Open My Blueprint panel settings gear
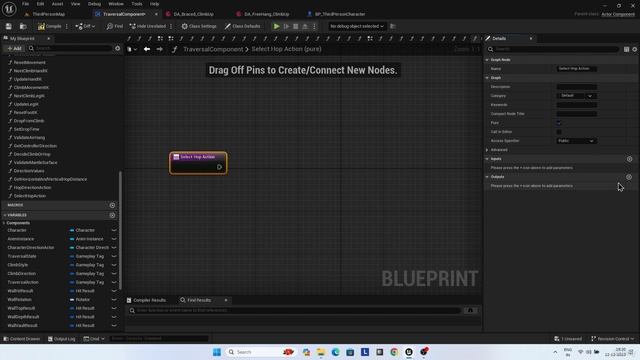 (118, 48)
